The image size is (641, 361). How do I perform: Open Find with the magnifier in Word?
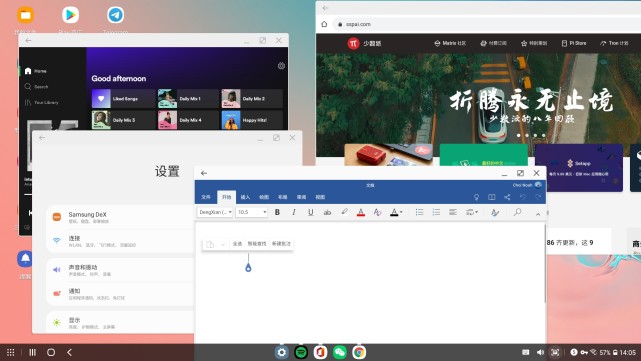[518, 212]
